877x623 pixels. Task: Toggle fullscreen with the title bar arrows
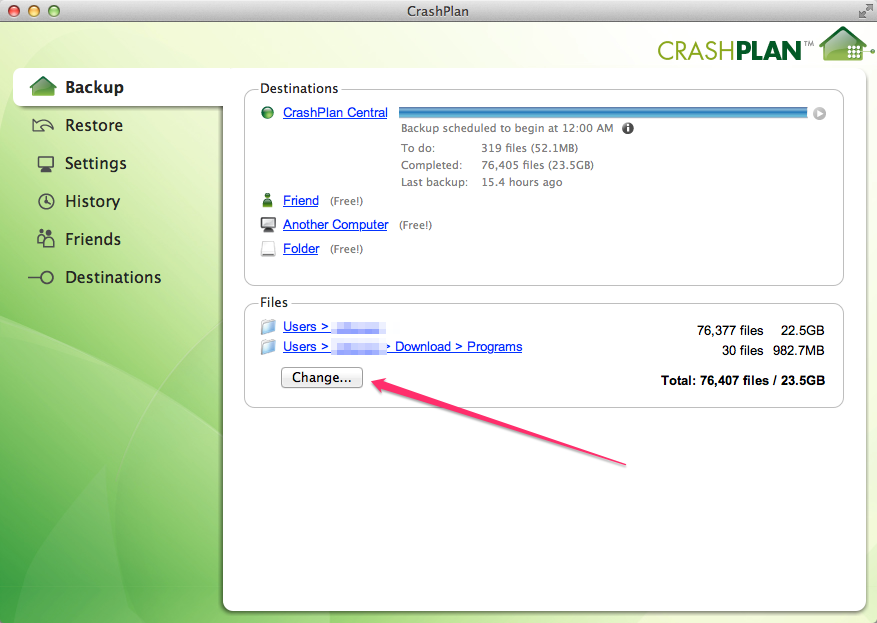[x=865, y=11]
